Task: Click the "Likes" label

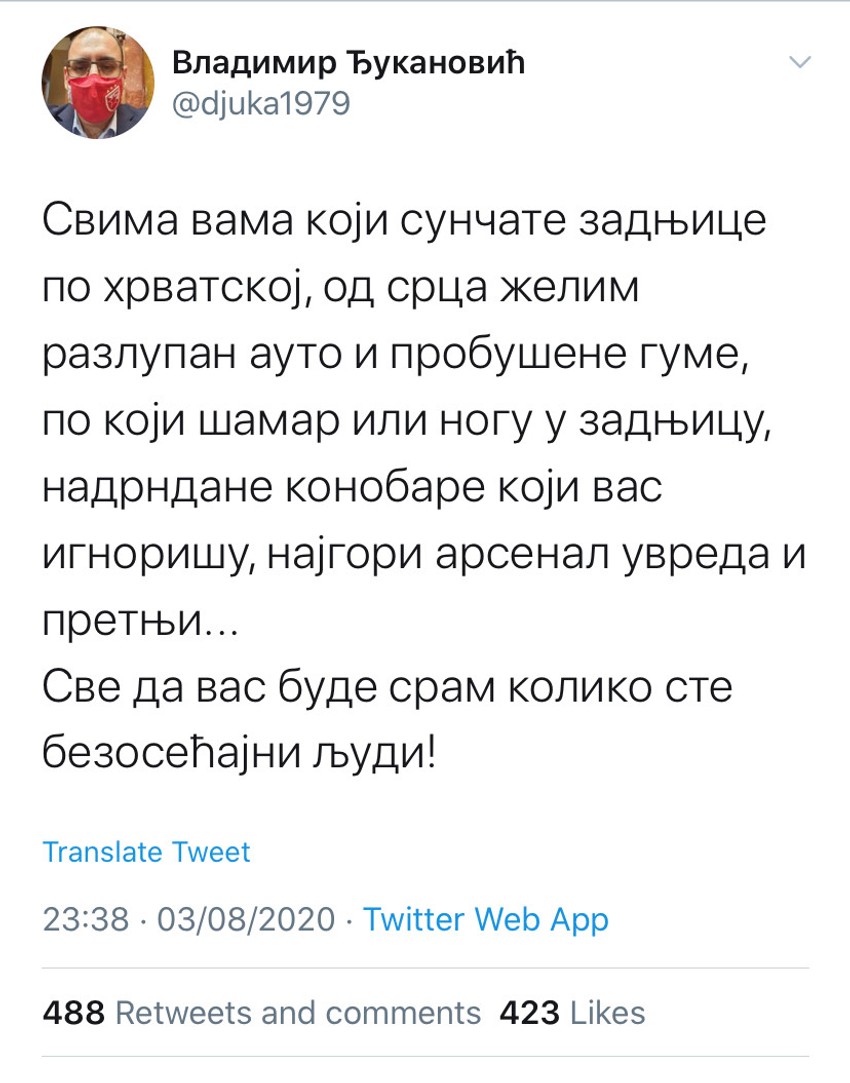Action: point(607,1012)
